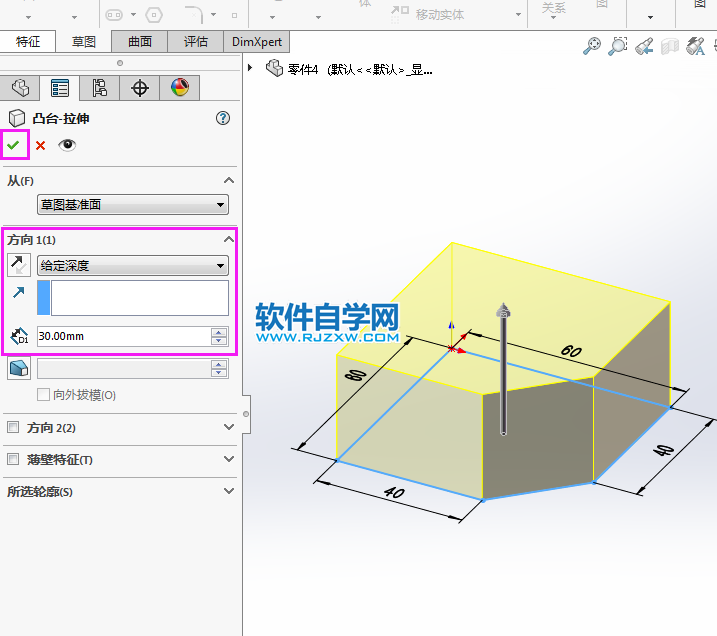This screenshot has width=717, height=636.
Task: Click sketch origin in viewport
Action: [x=452, y=349]
